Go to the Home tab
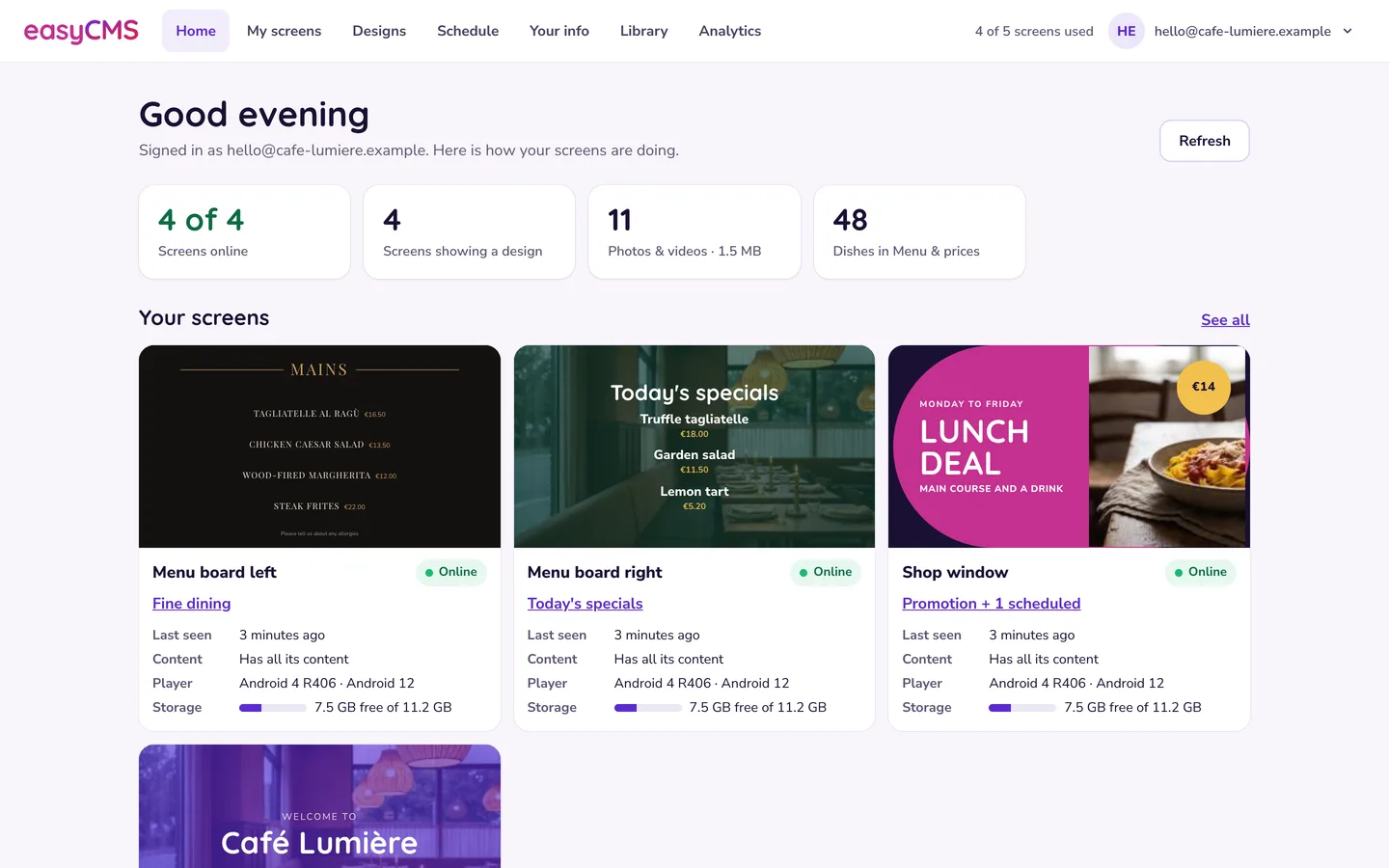This screenshot has height=868, width=1389. pos(196,31)
